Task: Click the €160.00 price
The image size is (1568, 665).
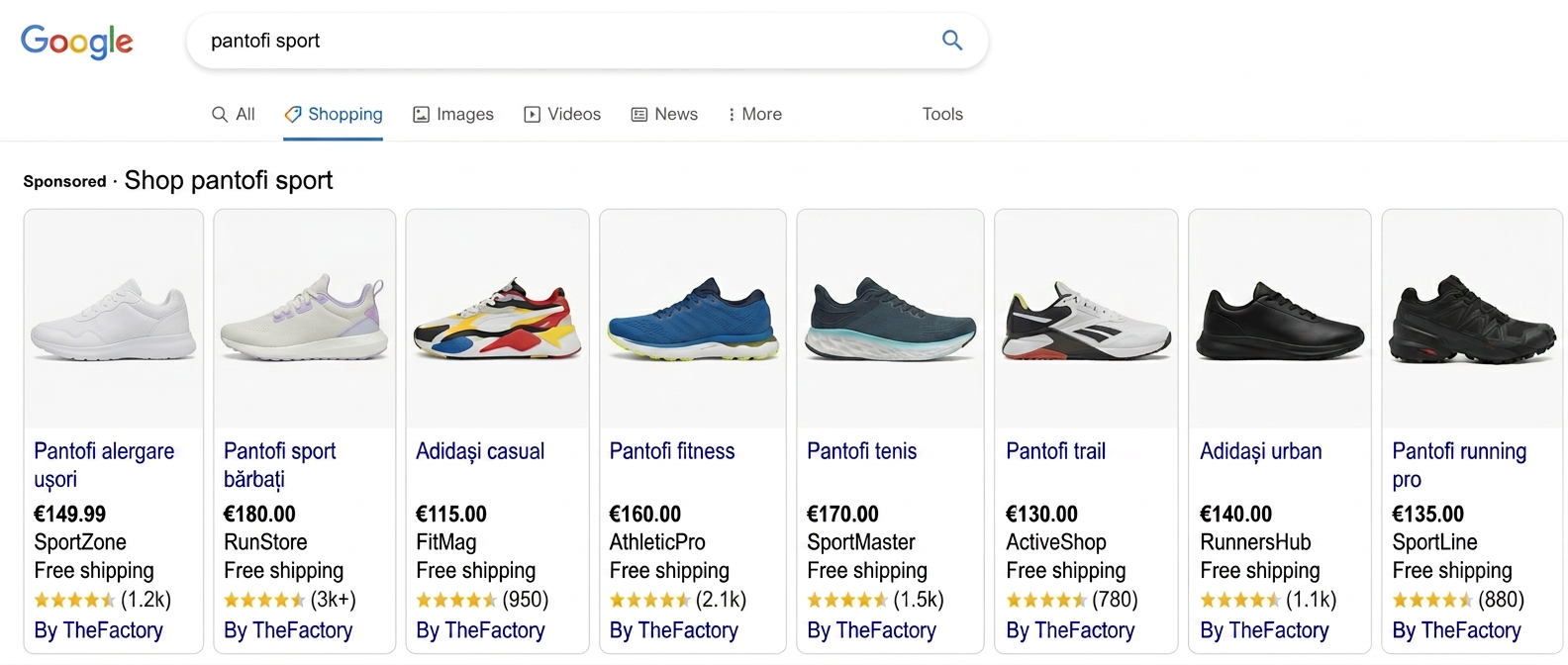Action: [x=645, y=514]
